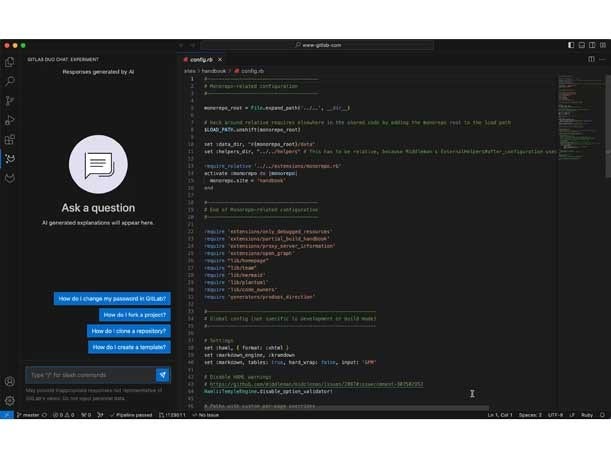Viewport: 611px width, 458px height.
Task: Open the Search view in activity bar
Action: (x=10, y=81)
